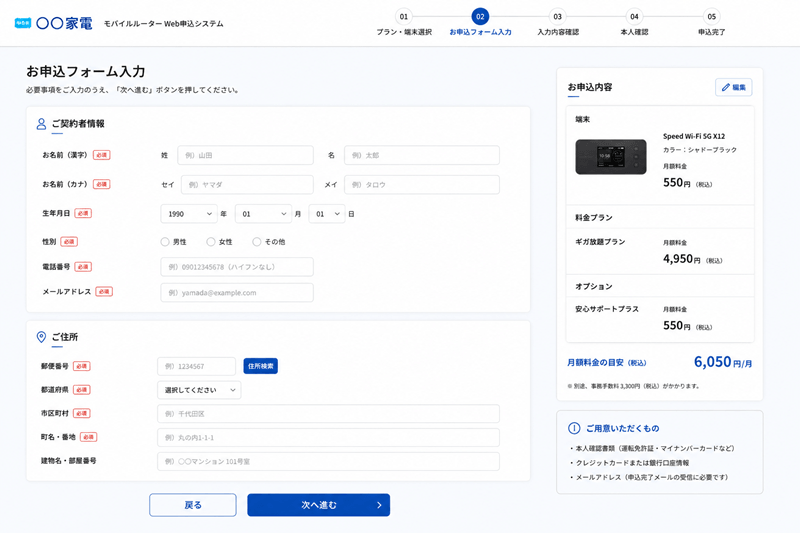This screenshot has width=800, height=533.
Task: Click the Speed Wi-Fi 5G X12 product name
Action: click(x=694, y=136)
